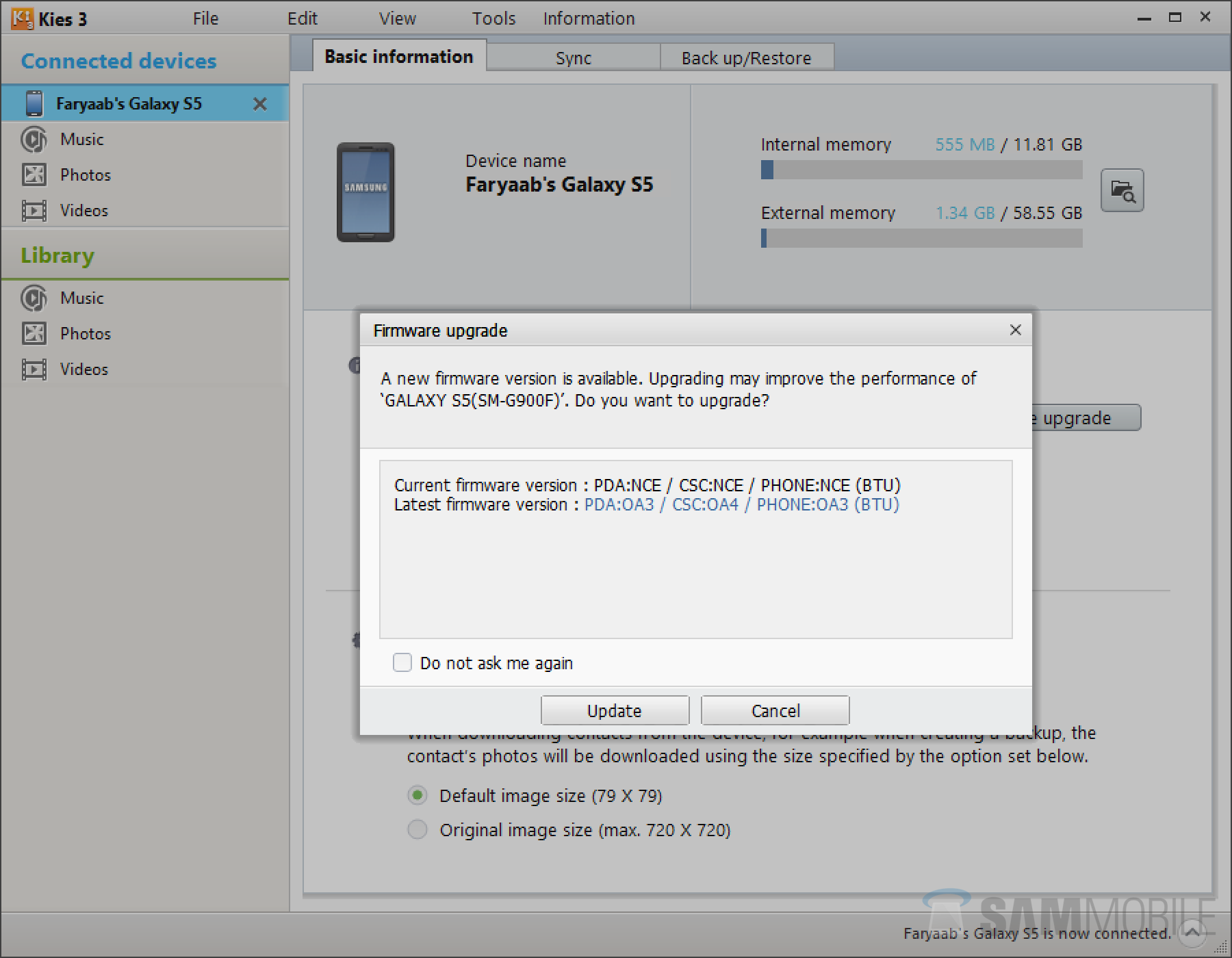This screenshot has height=958, width=1232.
Task: Click the browse device files folder icon
Action: tap(1122, 191)
